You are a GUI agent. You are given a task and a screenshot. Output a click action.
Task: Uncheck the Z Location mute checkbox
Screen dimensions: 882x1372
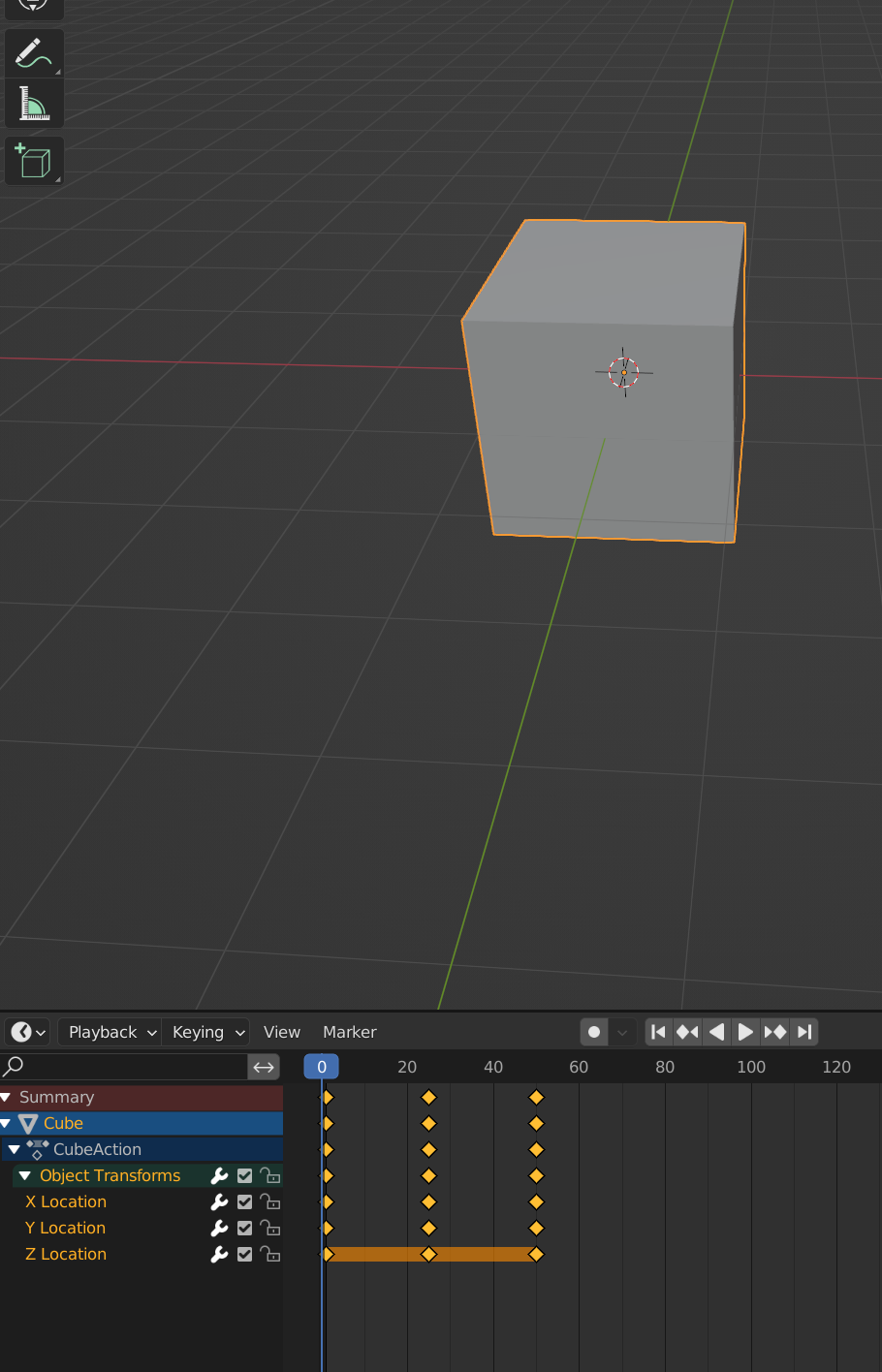[x=244, y=1254]
